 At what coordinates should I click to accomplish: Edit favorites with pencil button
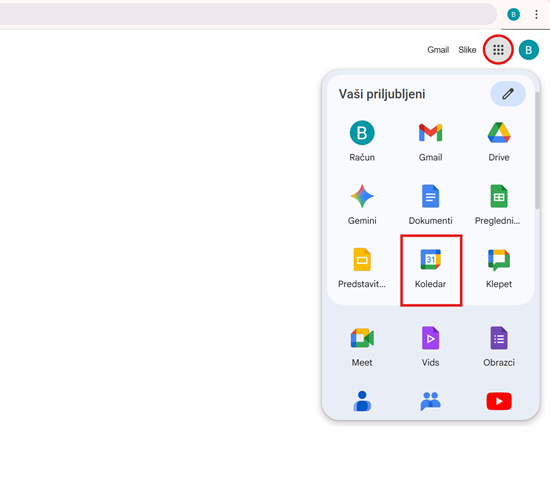click(x=508, y=94)
